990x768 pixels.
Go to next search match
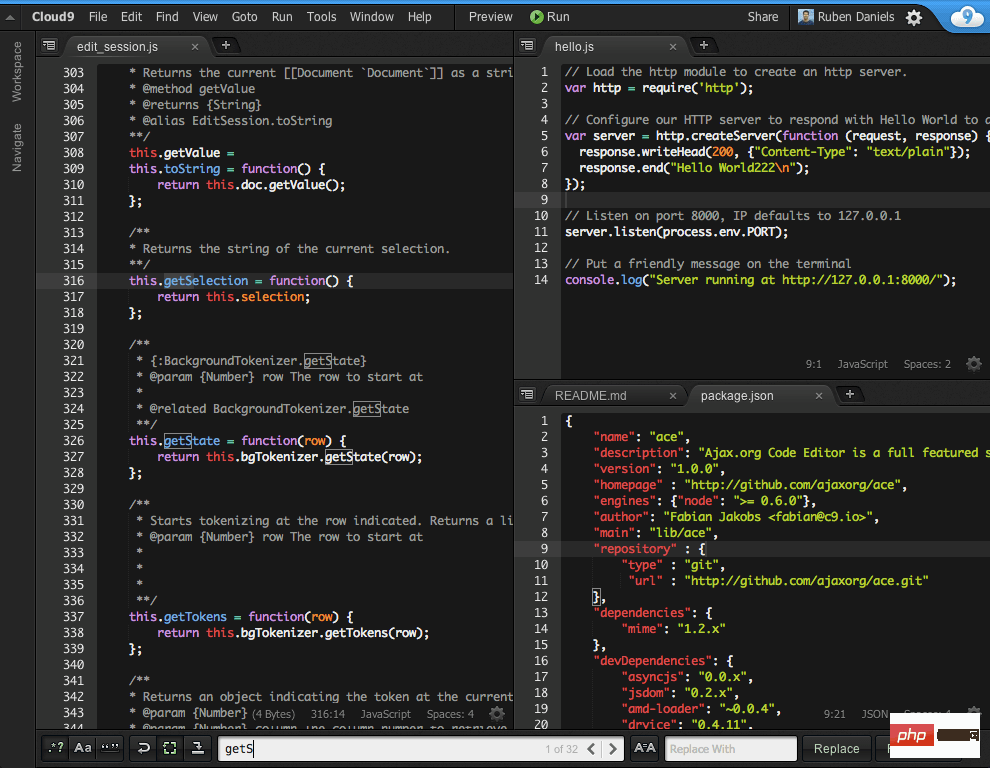coord(612,749)
